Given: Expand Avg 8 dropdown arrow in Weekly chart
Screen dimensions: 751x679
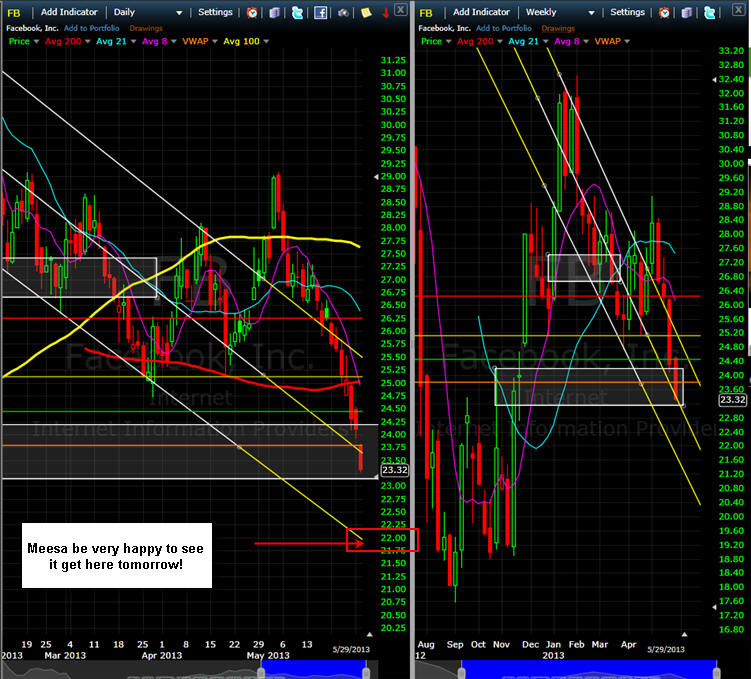Looking at the screenshot, I should 585,42.
